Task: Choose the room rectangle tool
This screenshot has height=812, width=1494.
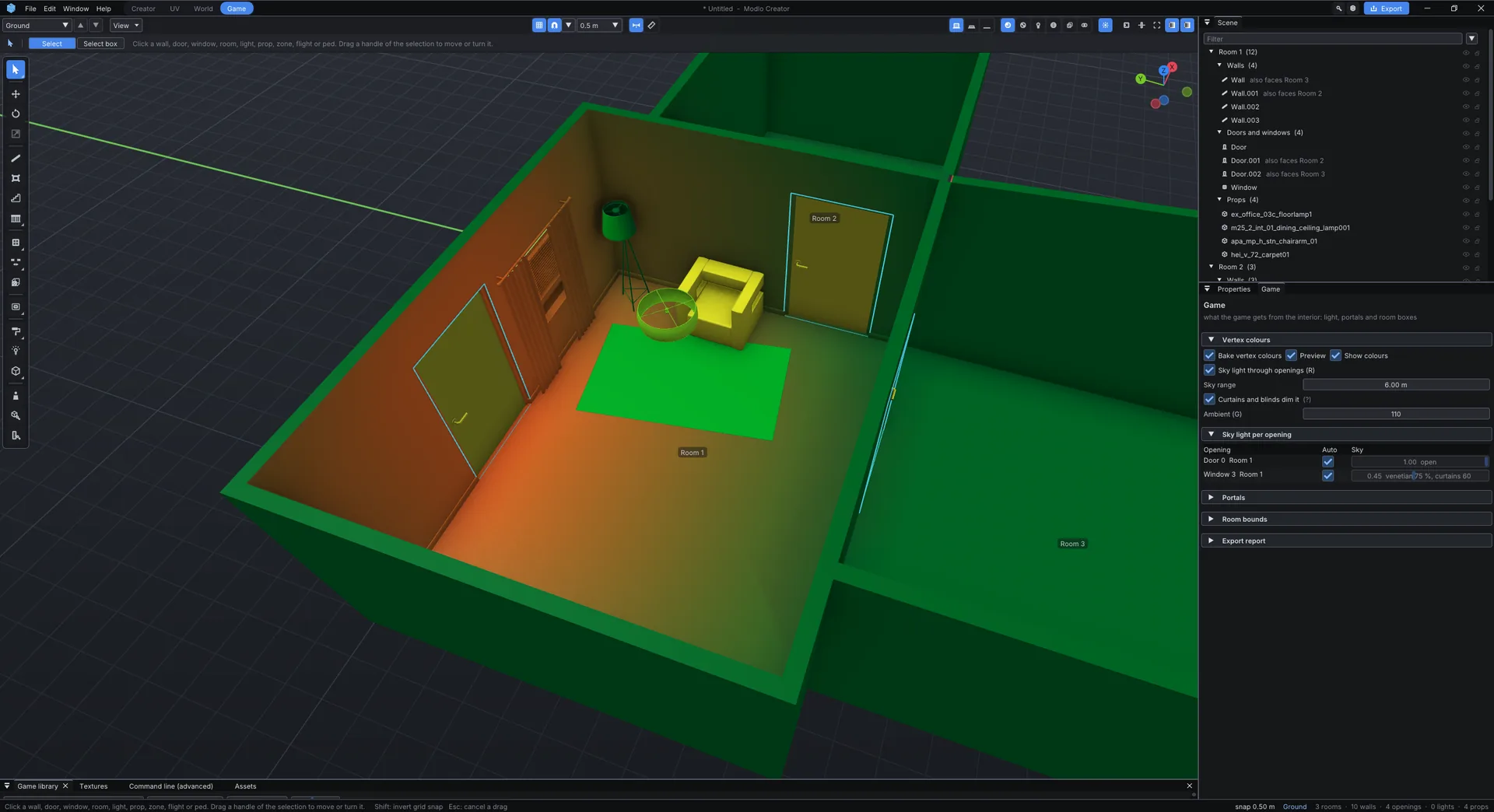Action: [x=16, y=179]
